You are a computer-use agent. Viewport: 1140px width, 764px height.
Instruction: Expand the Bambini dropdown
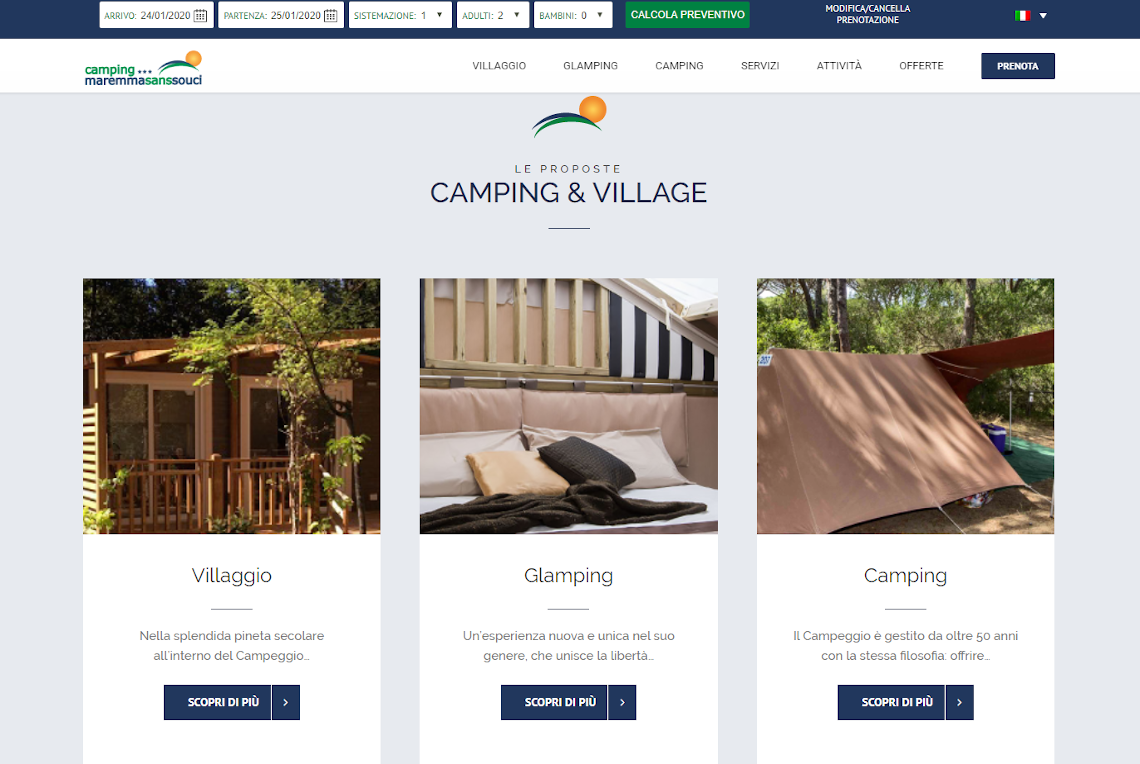click(573, 15)
